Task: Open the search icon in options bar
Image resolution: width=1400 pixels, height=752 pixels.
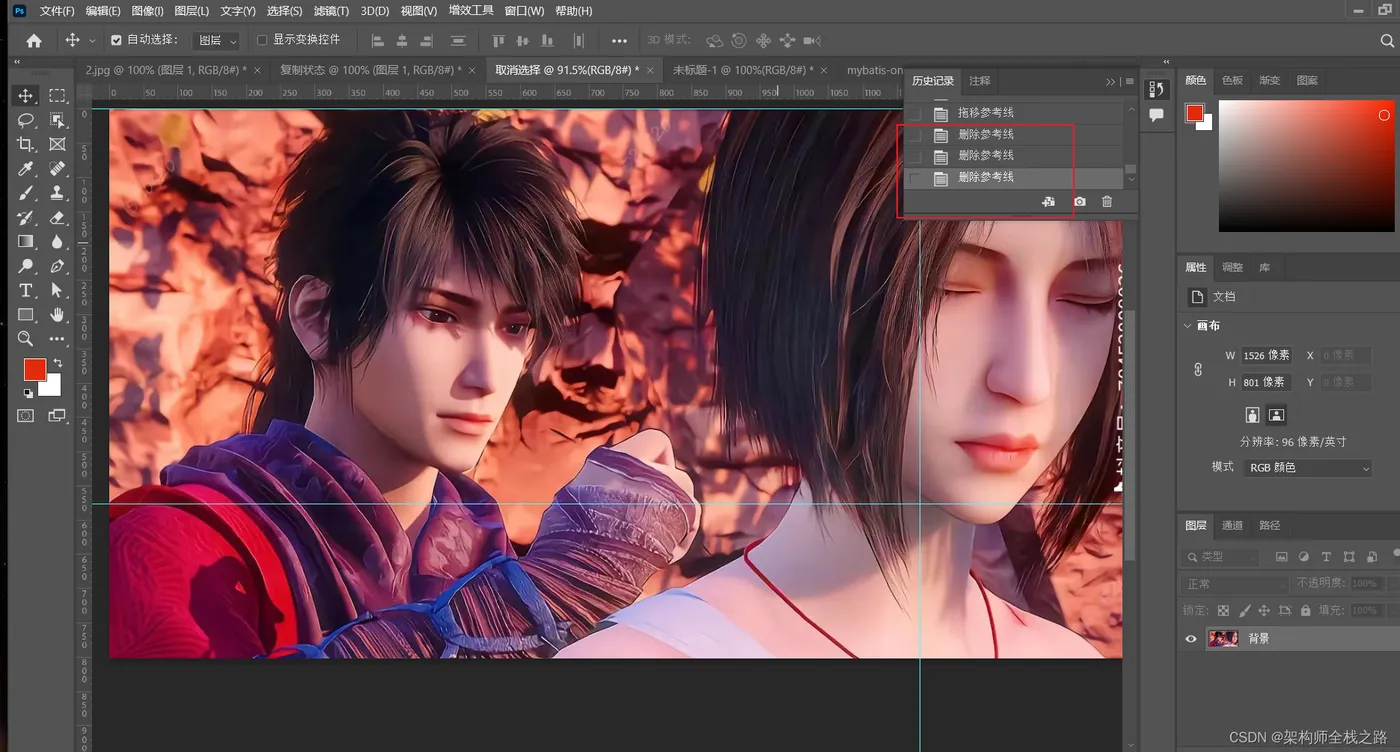Action: pos(1387,41)
